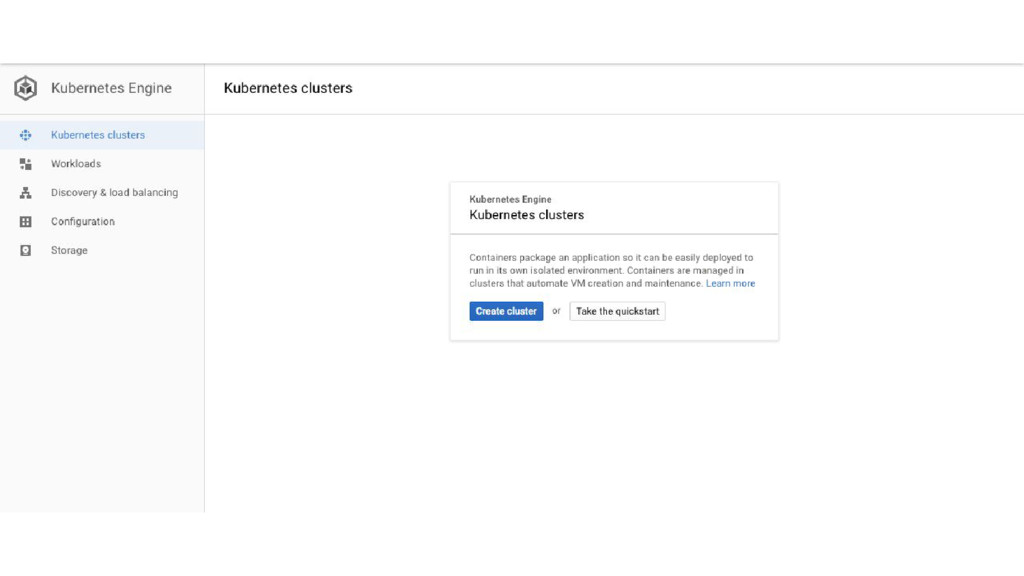Click the Workloads sidebar icon

[x=25, y=164]
